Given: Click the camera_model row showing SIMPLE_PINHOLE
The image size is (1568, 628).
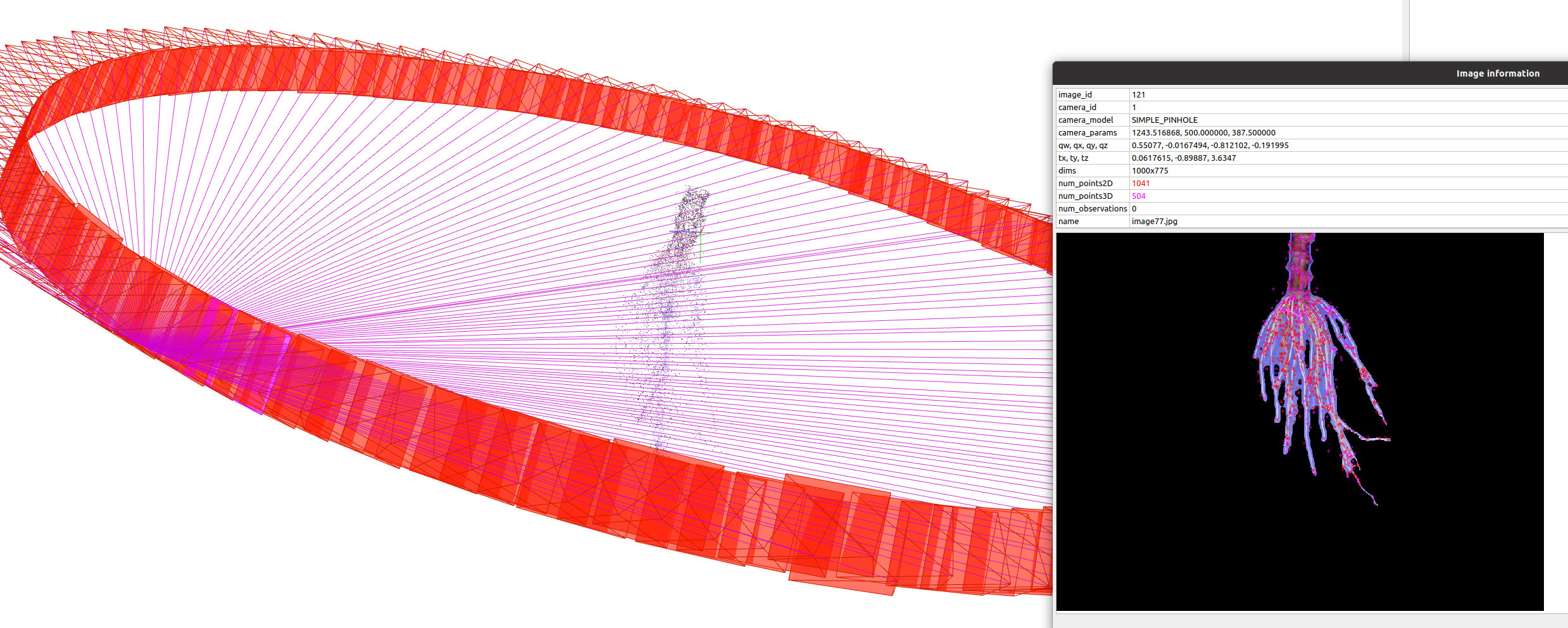Looking at the screenshot, I should [1163, 120].
